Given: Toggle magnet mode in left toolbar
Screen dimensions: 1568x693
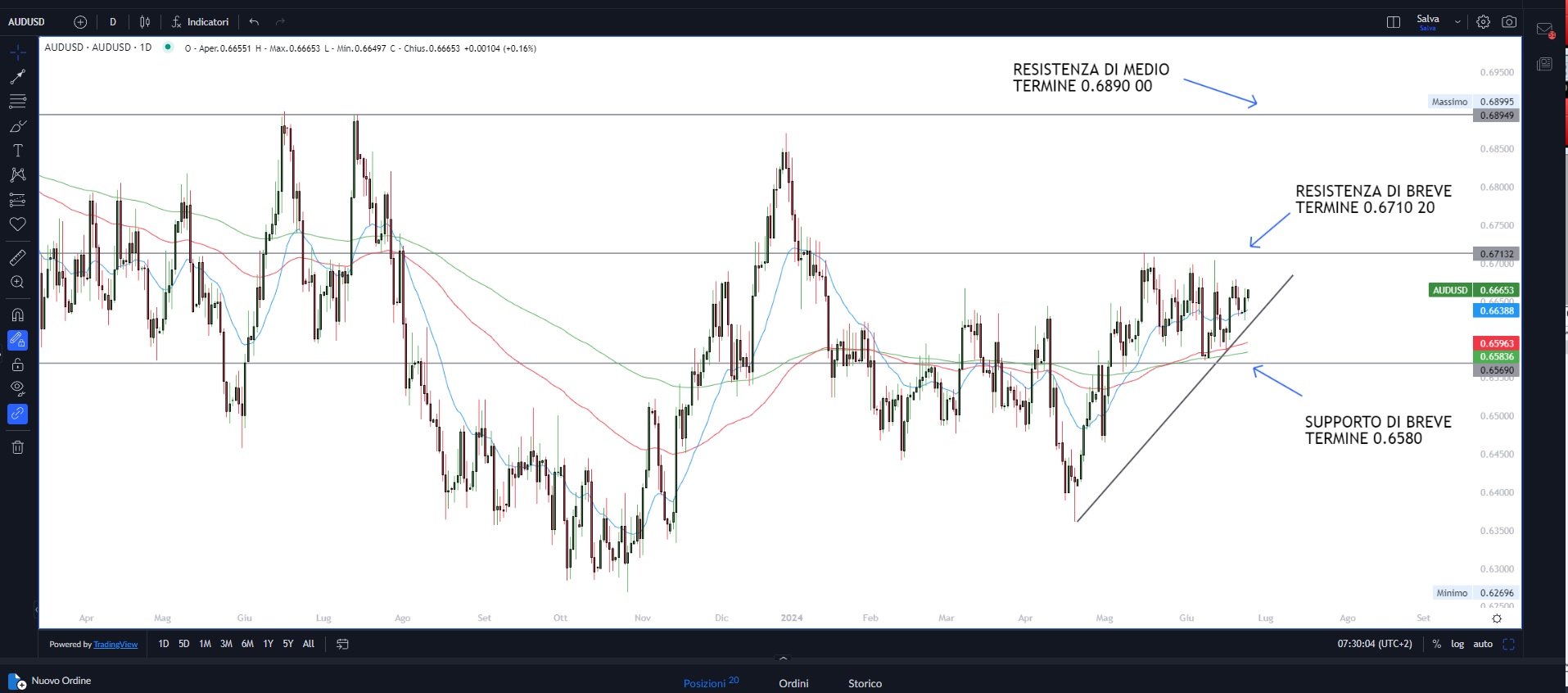Looking at the screenshot, I should coord(17,315).
